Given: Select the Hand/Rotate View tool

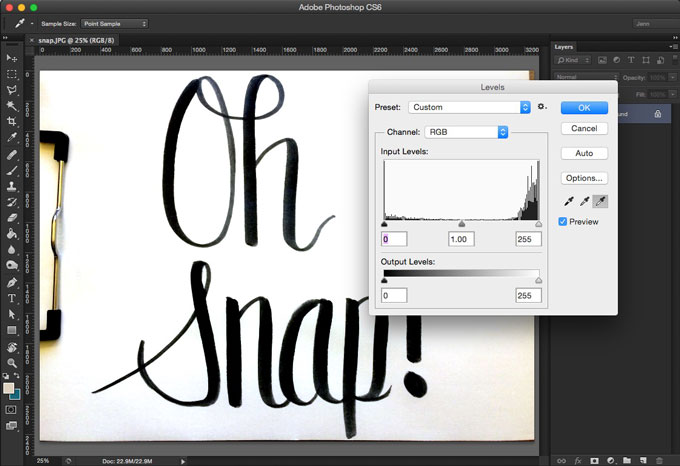Looking at the screenshot, I should (12, 347).
